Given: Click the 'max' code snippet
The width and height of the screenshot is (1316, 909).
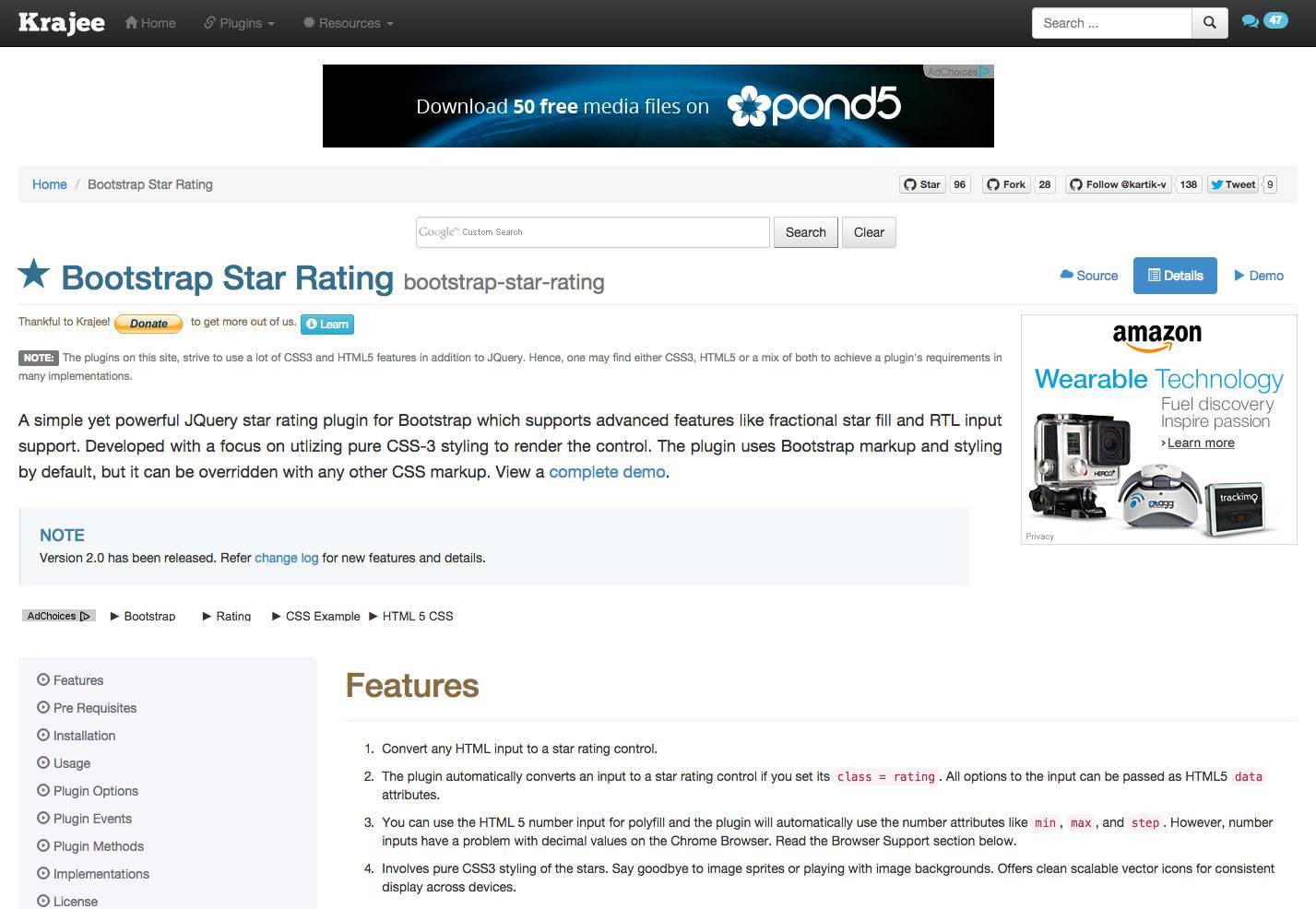Looking at the screenshot, I should point(1081,823).
